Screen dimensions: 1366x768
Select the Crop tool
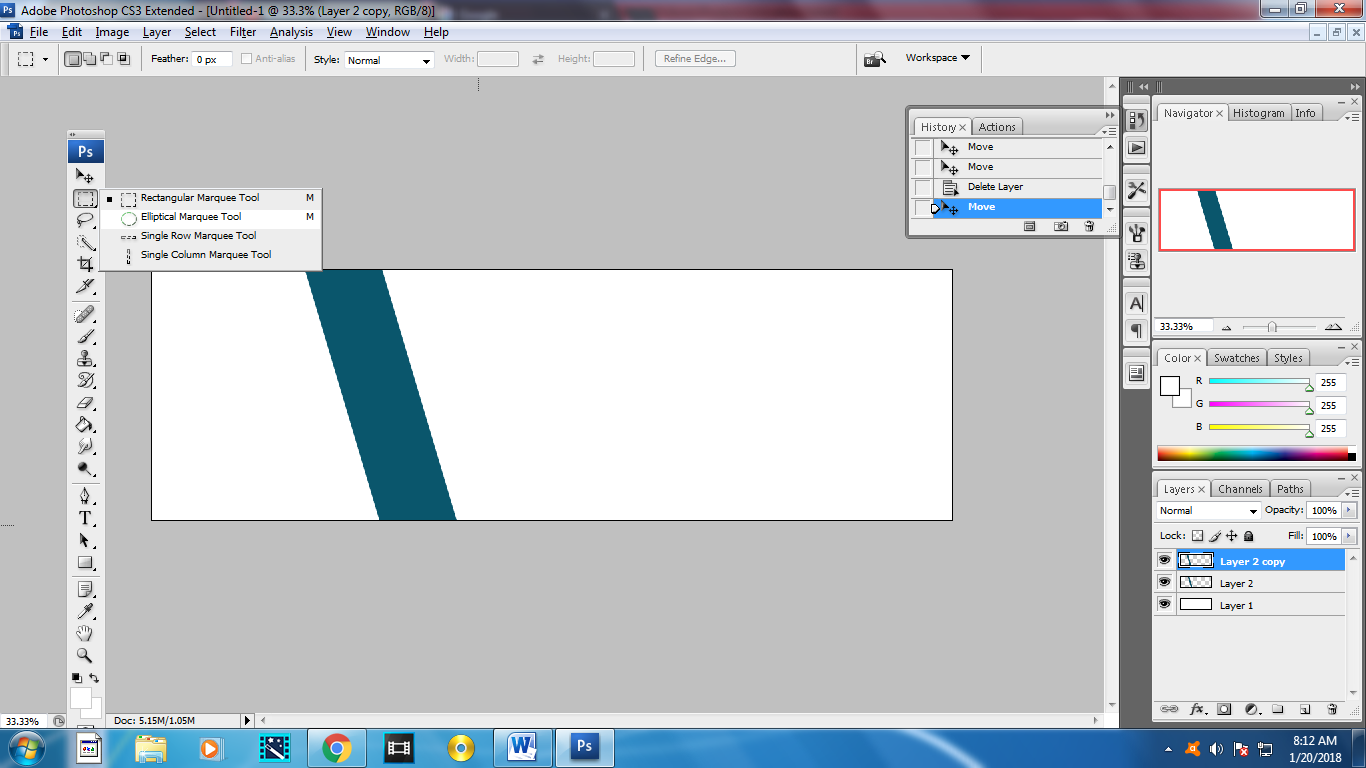pyautogui.click(x=85, y=264)
